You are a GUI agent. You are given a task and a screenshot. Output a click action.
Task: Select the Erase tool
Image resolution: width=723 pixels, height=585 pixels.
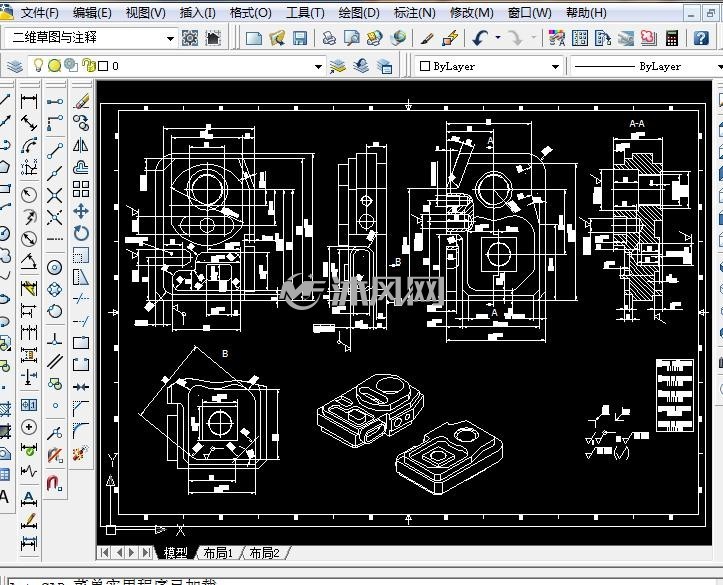click(x=81, y=101)
